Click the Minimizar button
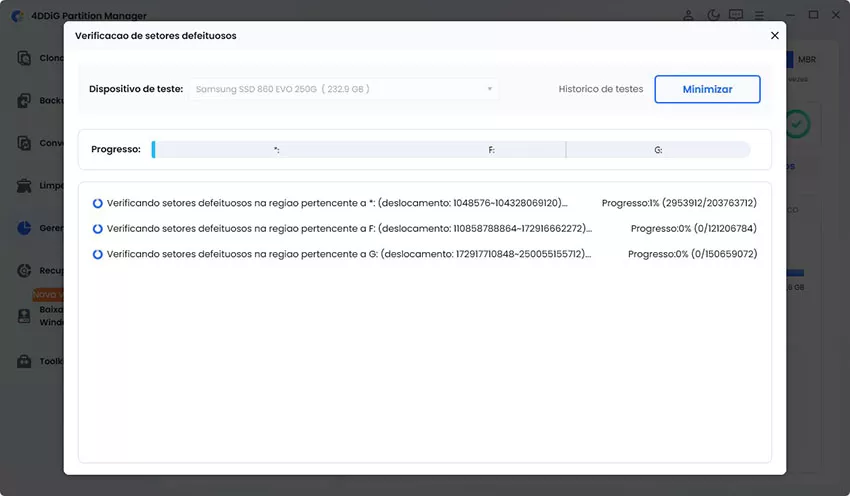850x496 pixels. click(707, 89)
